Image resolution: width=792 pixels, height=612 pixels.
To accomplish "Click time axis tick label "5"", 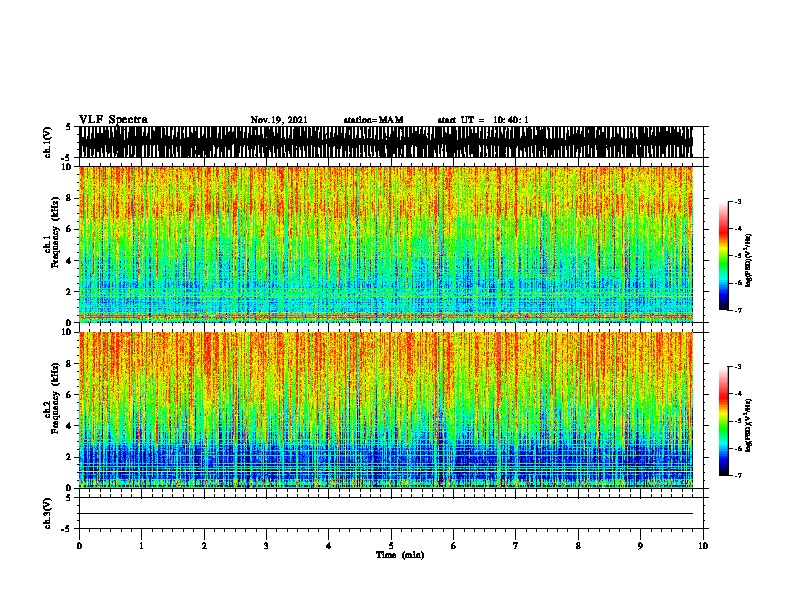I will (x=391, y=546).
